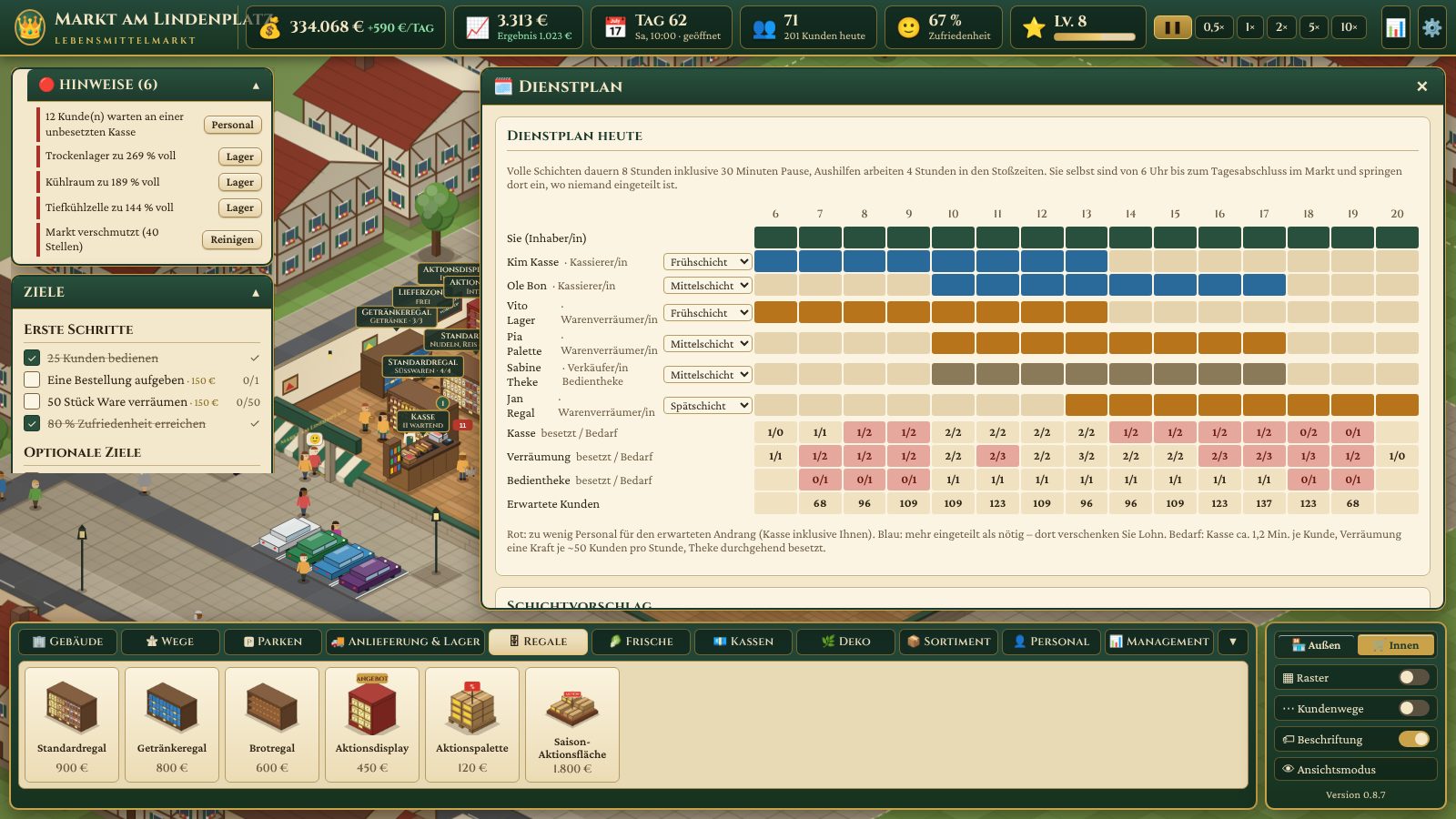1456x819 pixels.
Task: Collapse the Ziele panel
Action: pos(256,293)
